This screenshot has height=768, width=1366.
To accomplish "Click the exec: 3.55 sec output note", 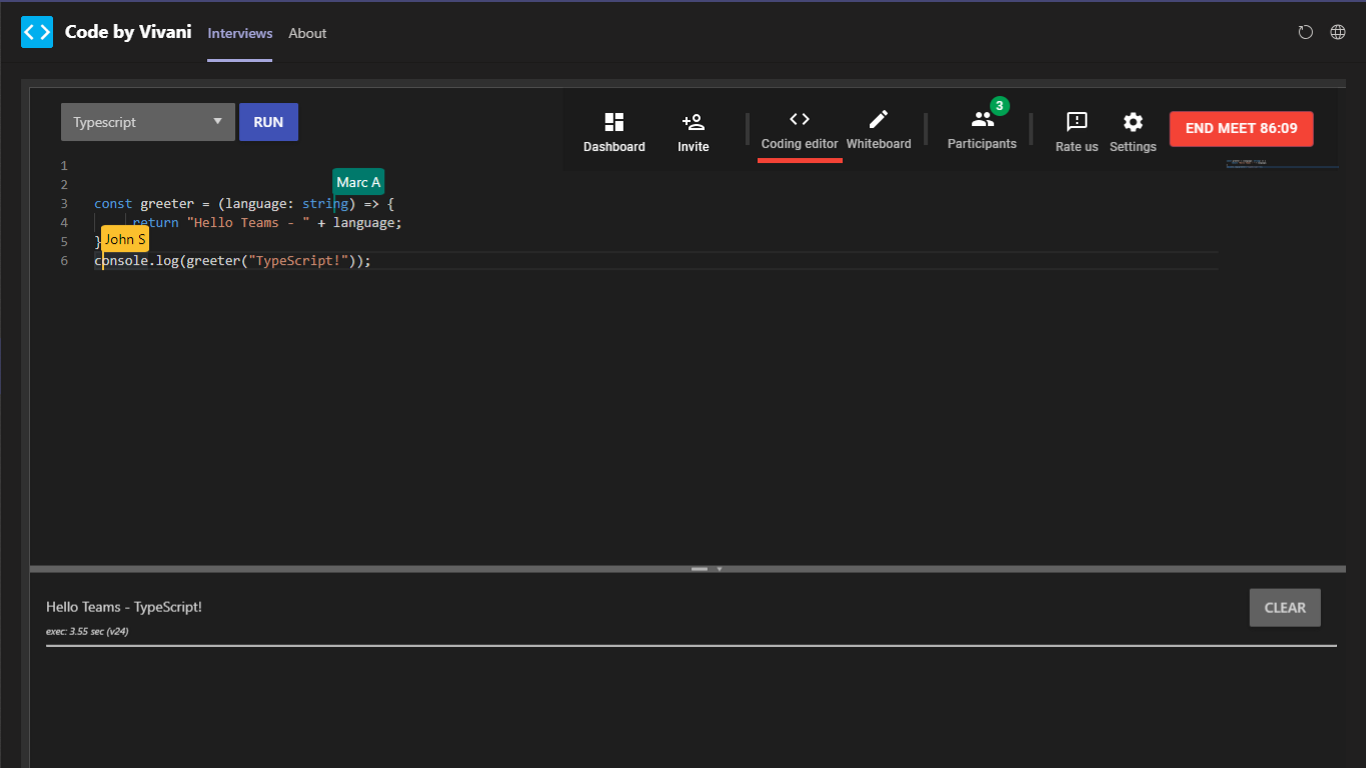I will click(x=87, y=632).
